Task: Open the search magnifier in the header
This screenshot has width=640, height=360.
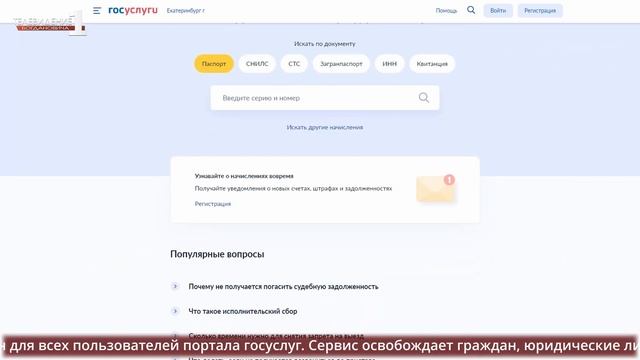Action: pyautogui.click(x=471, y=10)
